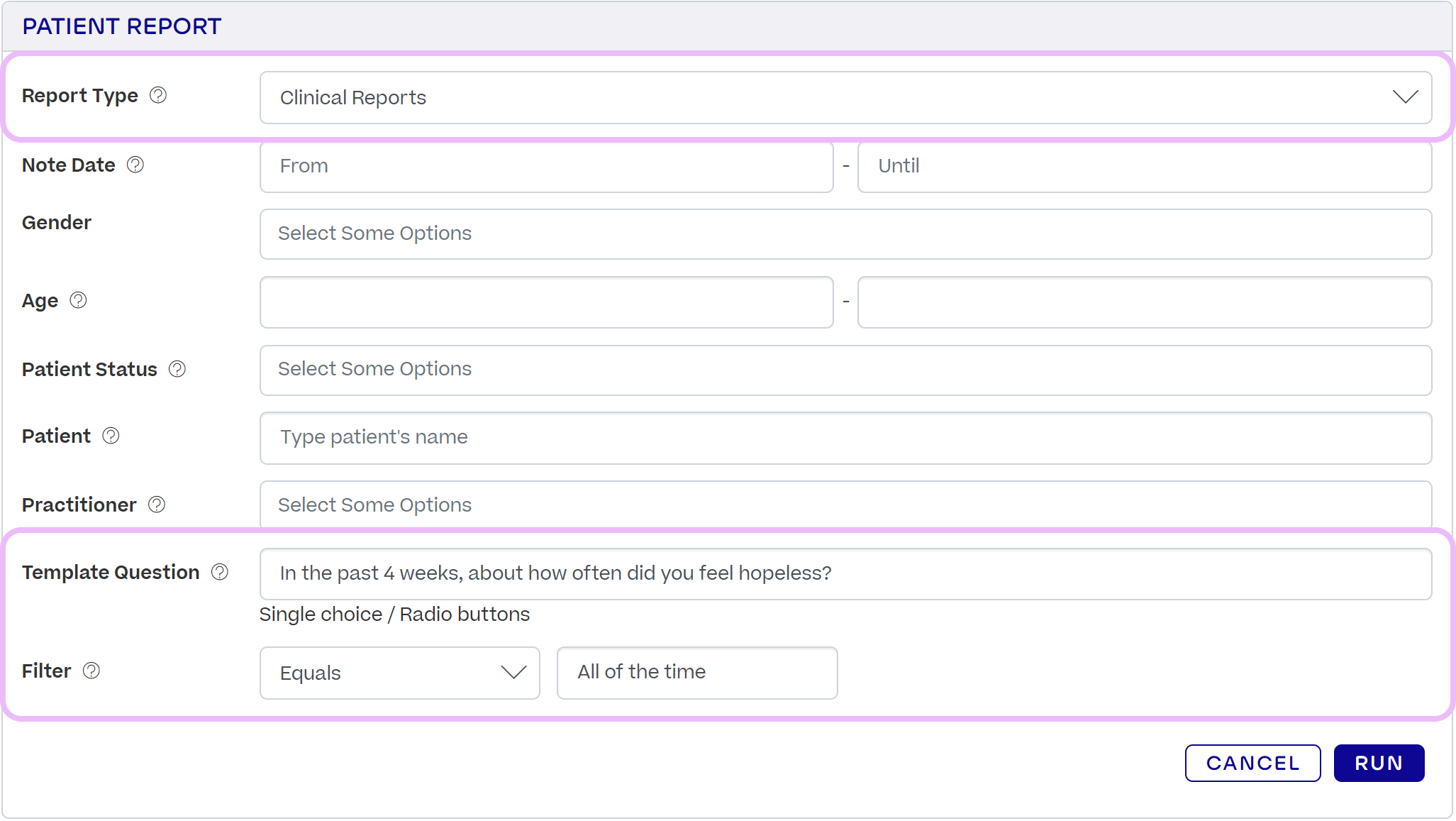Viewport: 1456px width, 821px height.
Task: Click the Until date field
Action: pyautogui.click(x=1144, y=167)
